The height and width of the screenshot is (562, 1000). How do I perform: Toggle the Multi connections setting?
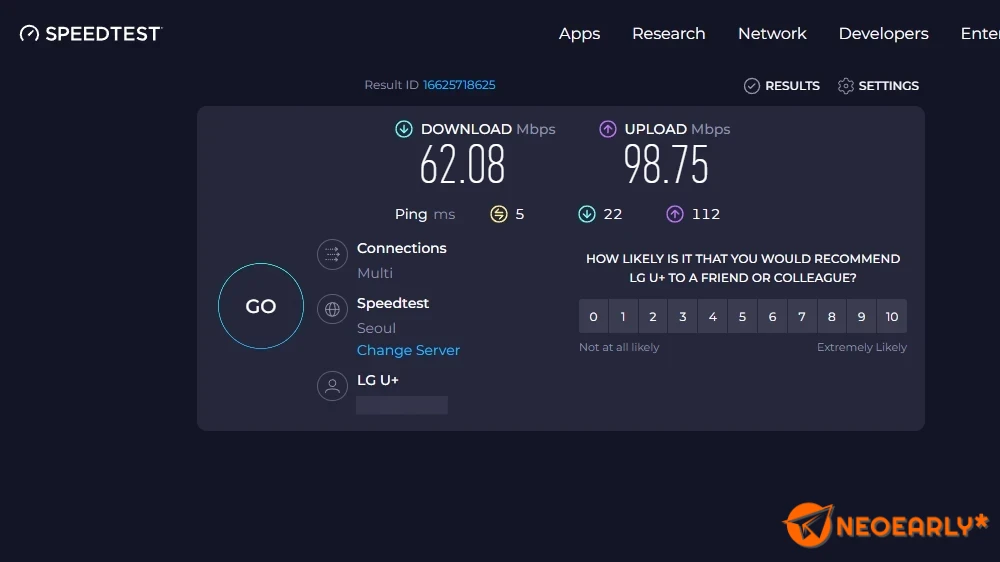click(x=375, y=273)
